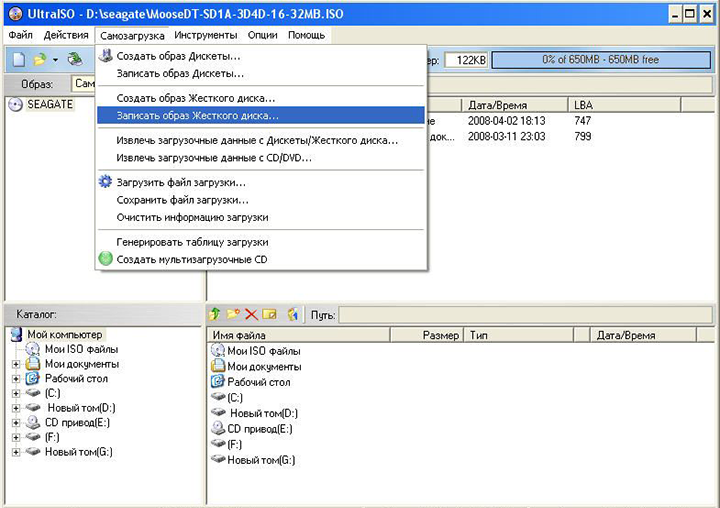720x508 pixels.
Task: Select the row dated 2008-03-11 23:03
Action: click(506, 136)
